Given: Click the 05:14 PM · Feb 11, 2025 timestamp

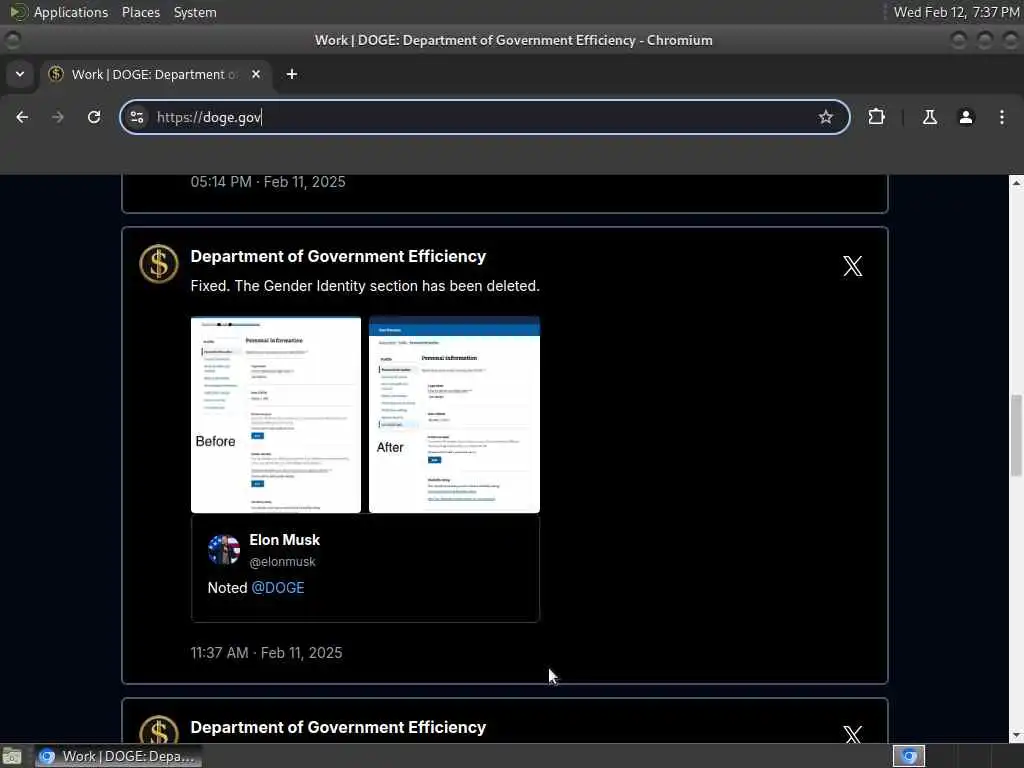Looking at the screenshot, I should pyautogui.click(x=268, y=182).
